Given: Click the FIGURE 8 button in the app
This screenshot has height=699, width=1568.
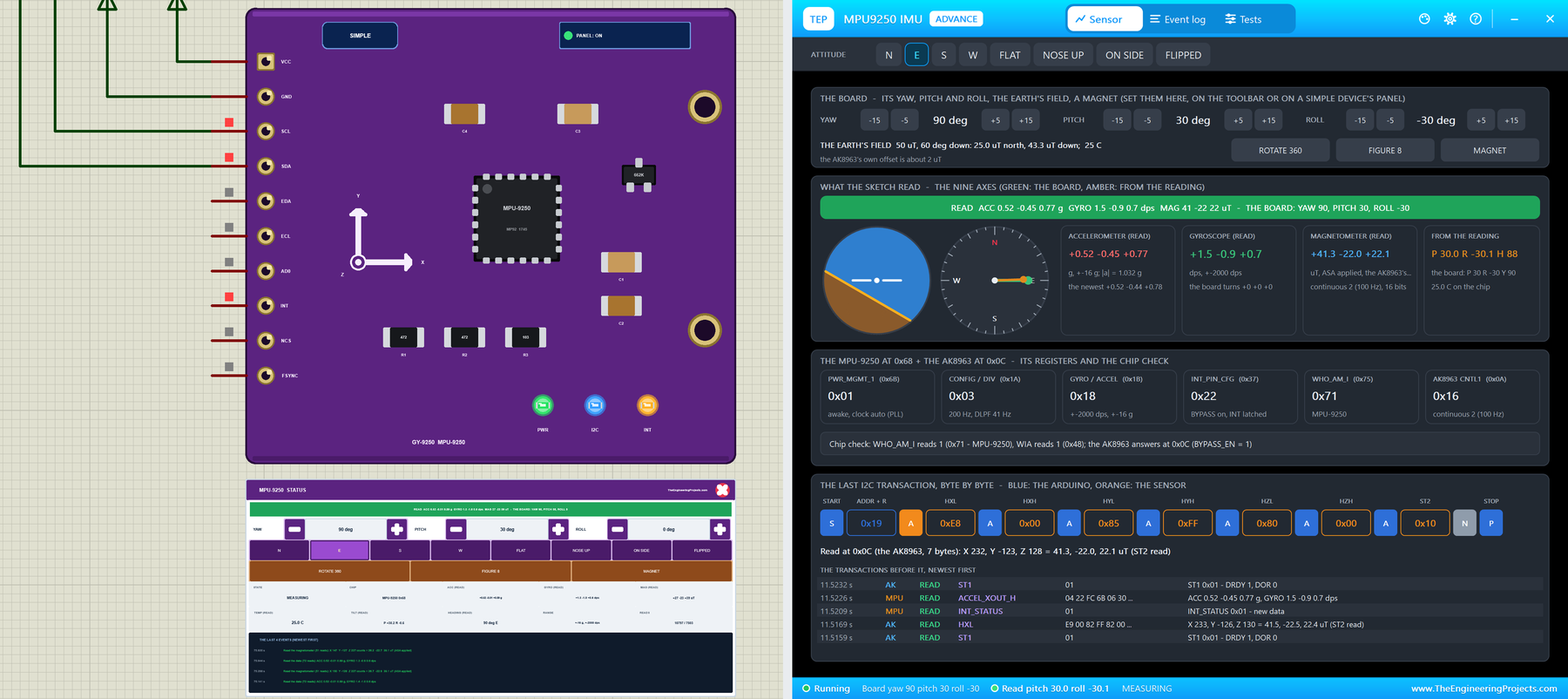Looking at the screenshot, I should click(x=1385, y=151).
